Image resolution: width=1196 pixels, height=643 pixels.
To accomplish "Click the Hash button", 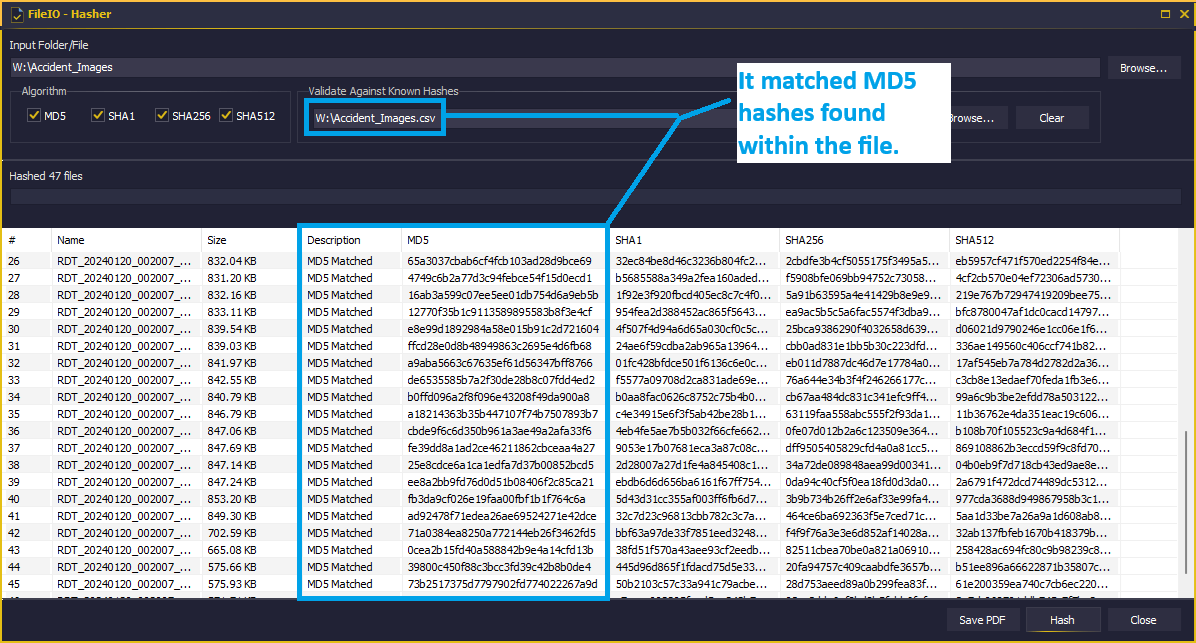I will (x=1062, y=620).
